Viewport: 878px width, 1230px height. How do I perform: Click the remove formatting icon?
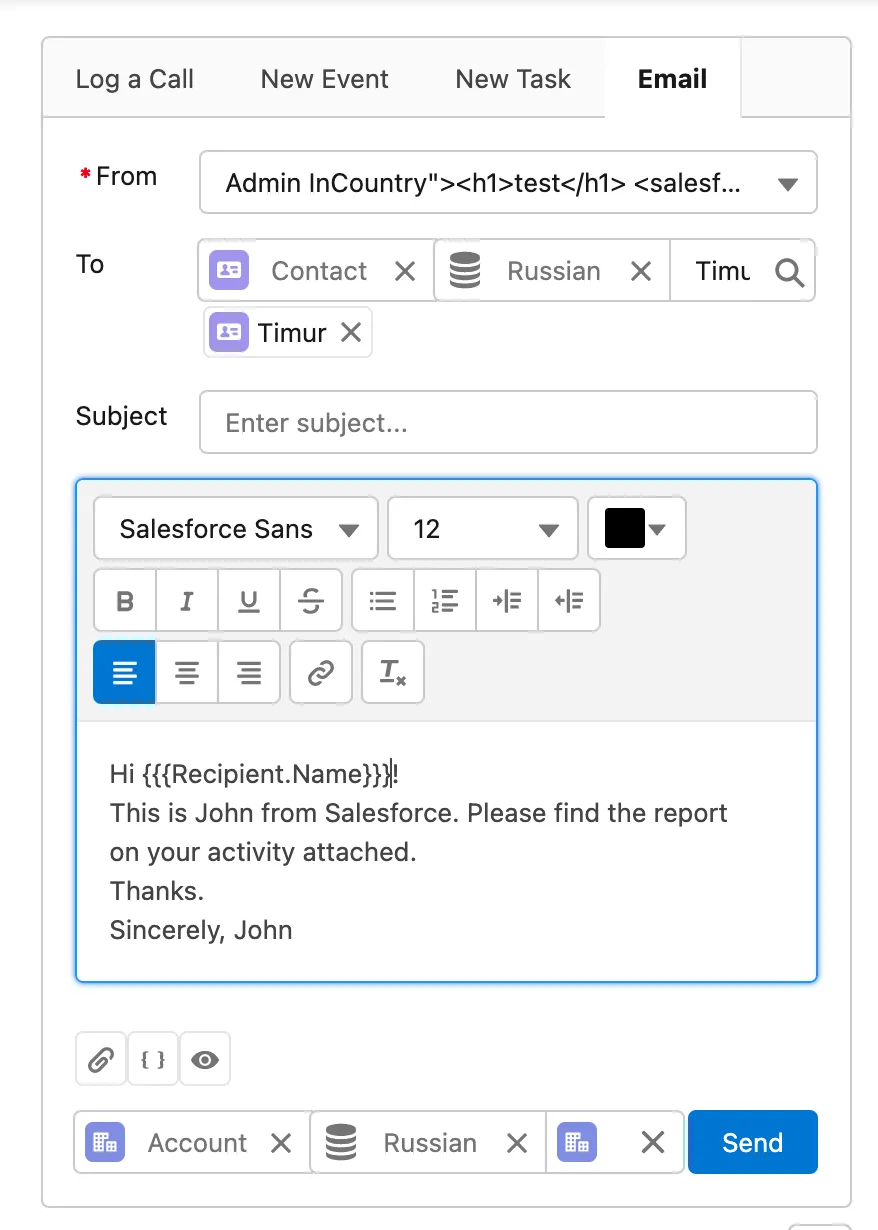[393, 673]
